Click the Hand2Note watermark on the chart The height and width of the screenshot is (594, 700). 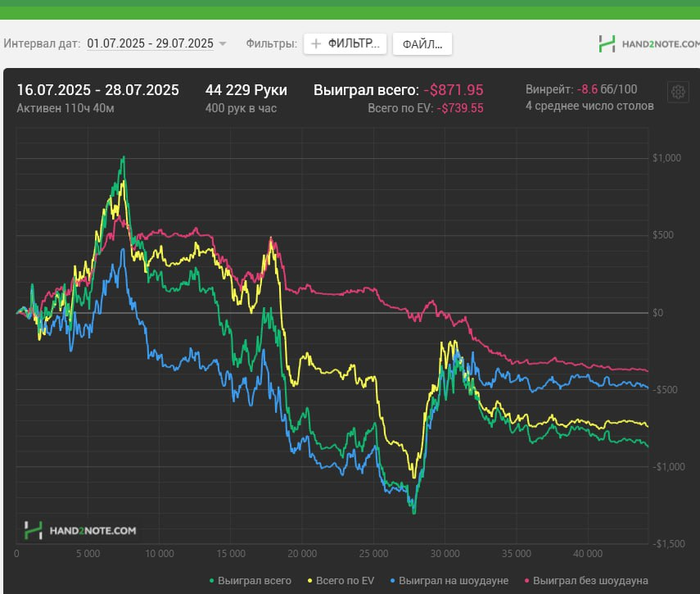click(x=80, y=530)
